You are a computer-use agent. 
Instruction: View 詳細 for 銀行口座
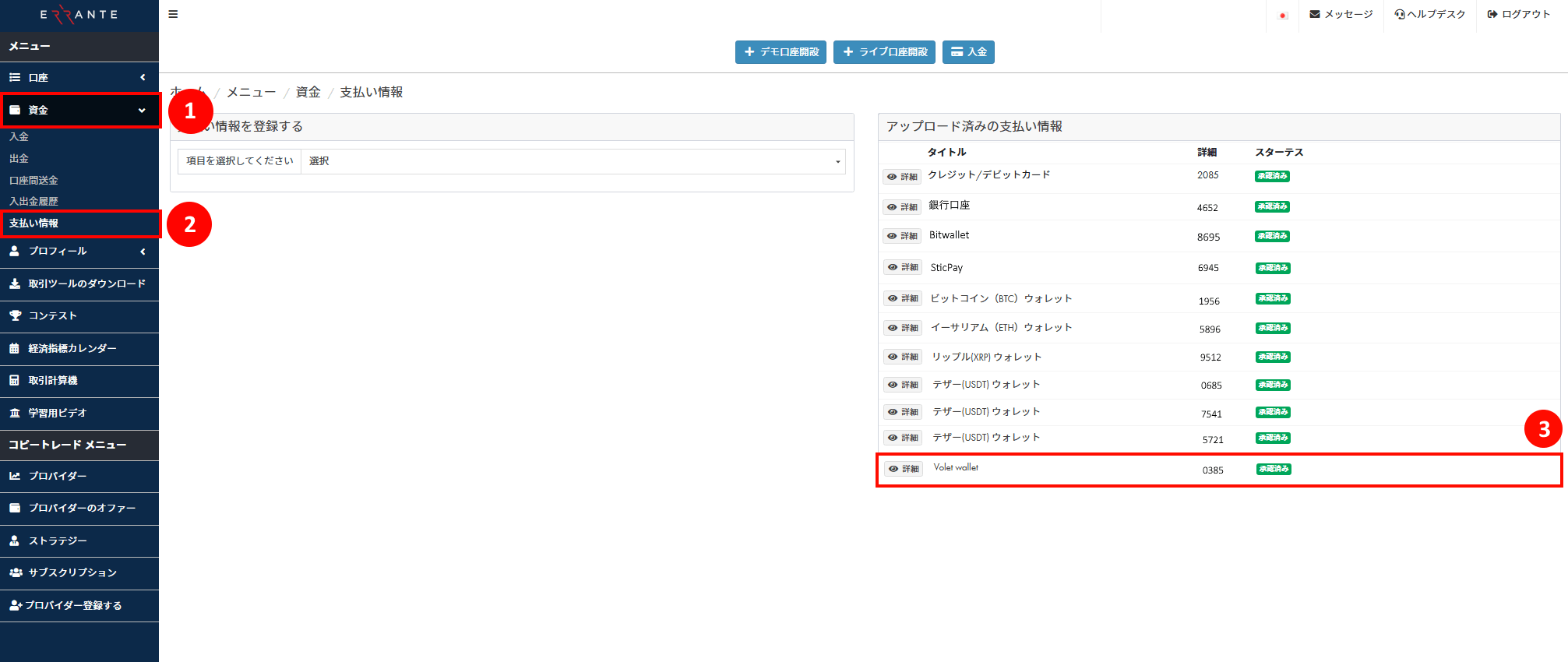[x=902, y=207]
